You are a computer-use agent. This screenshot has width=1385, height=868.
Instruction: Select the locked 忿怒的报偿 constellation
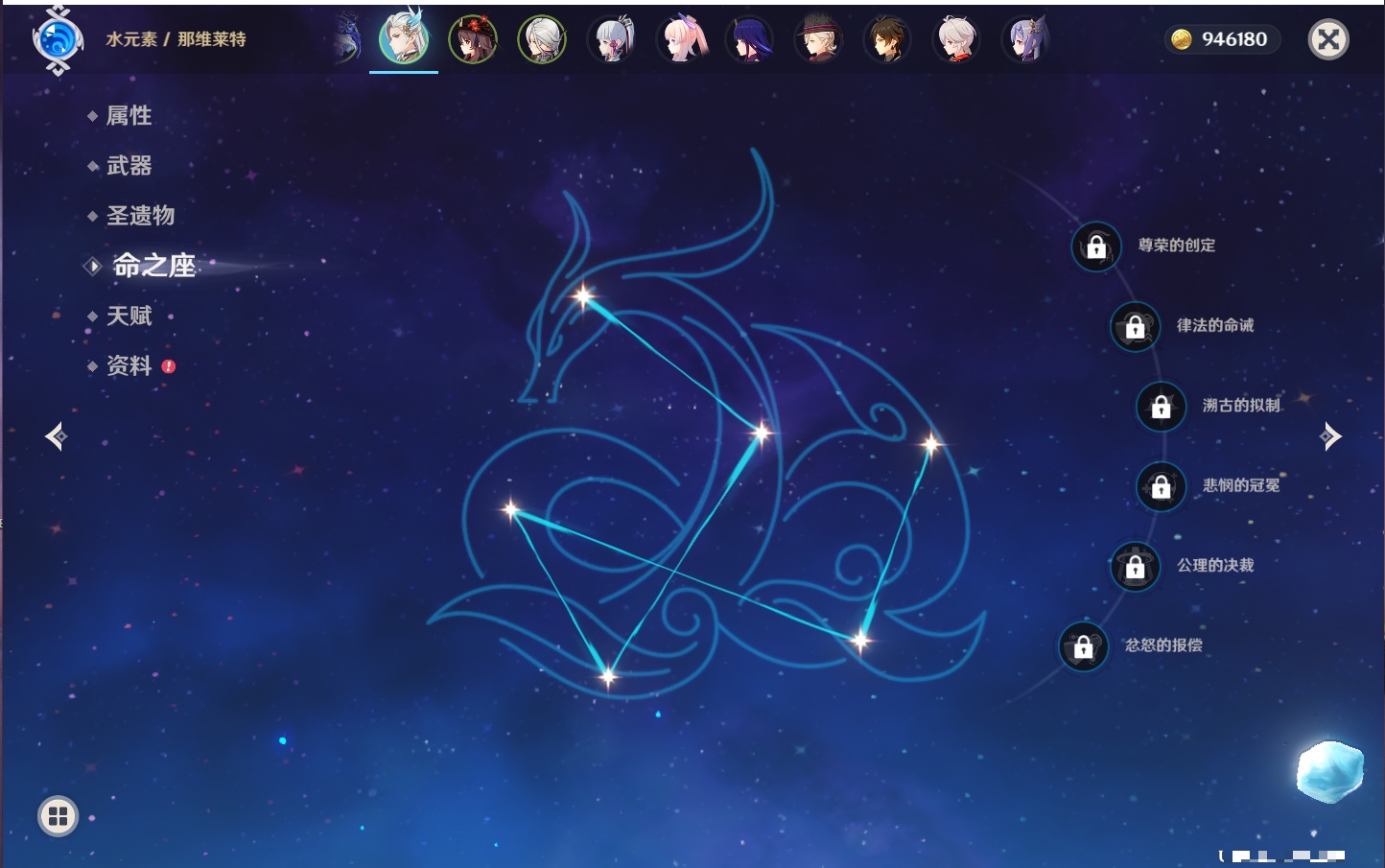(1083, 646)
